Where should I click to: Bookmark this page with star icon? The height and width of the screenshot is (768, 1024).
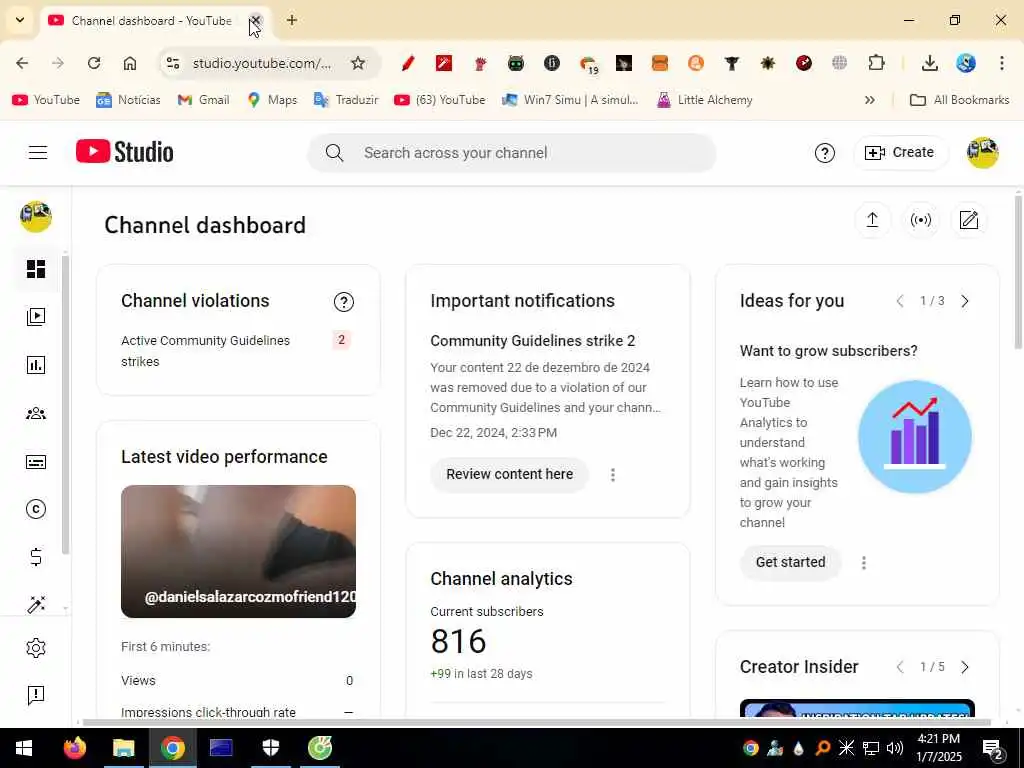click(358, 63)
